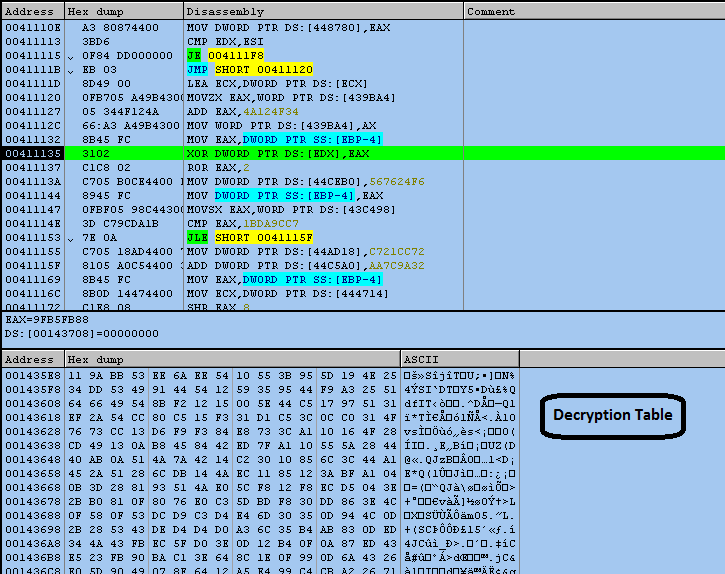Click address 0041115F in the Address column
The image size is (725, 574).
tap(33, 265)
